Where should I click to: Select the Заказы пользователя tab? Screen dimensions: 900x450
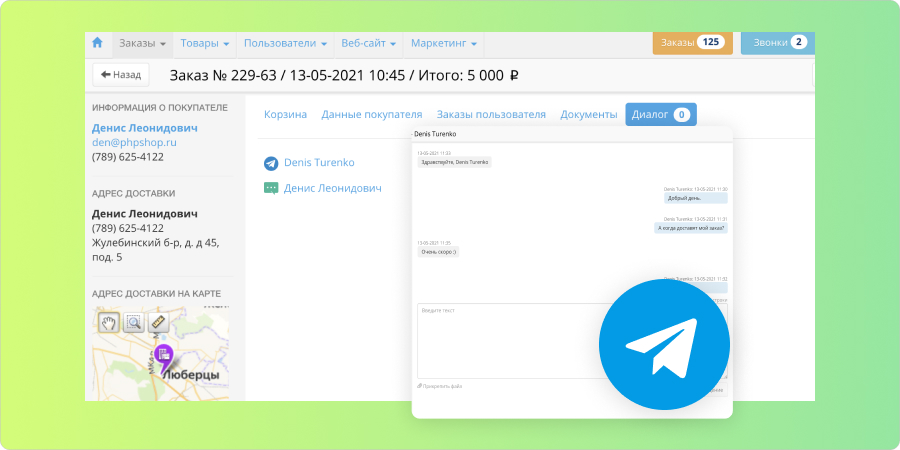click(x=491, y=114)
